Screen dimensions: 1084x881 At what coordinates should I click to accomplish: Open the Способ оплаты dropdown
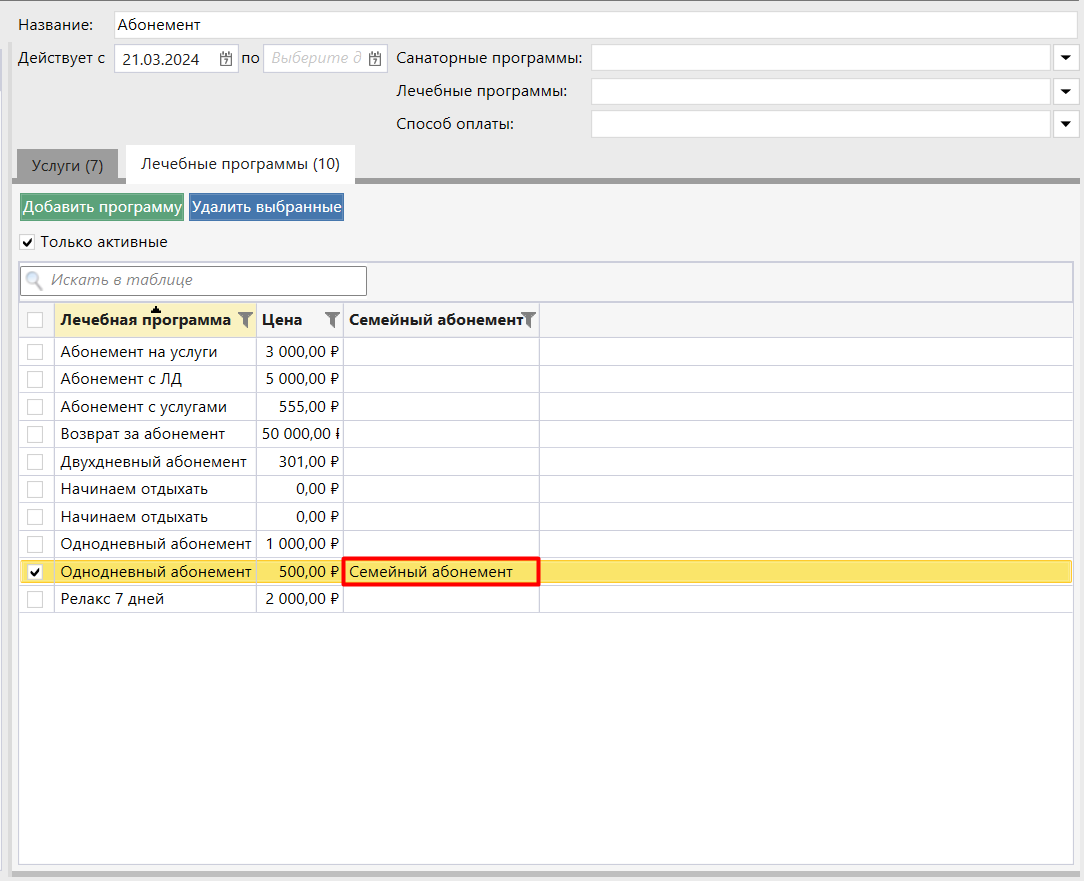[x=1066, y=125]
